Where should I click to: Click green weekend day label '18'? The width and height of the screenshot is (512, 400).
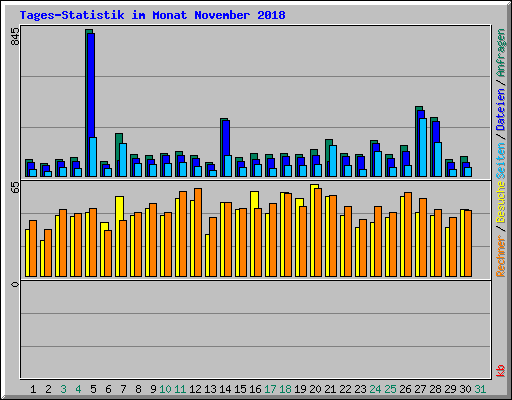pyautogui.click(x=285, y=389)
